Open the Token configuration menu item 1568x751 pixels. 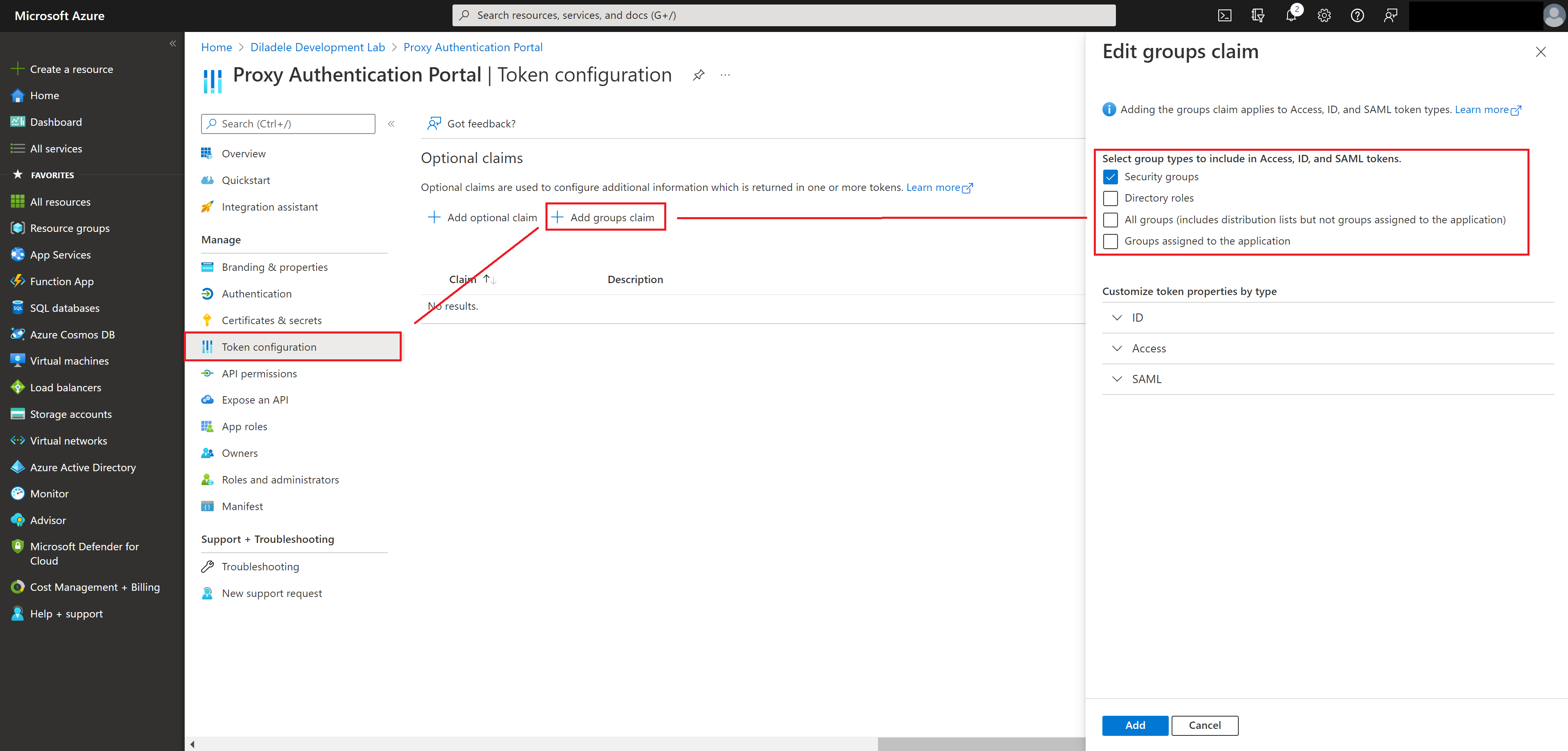pos(269,347)
